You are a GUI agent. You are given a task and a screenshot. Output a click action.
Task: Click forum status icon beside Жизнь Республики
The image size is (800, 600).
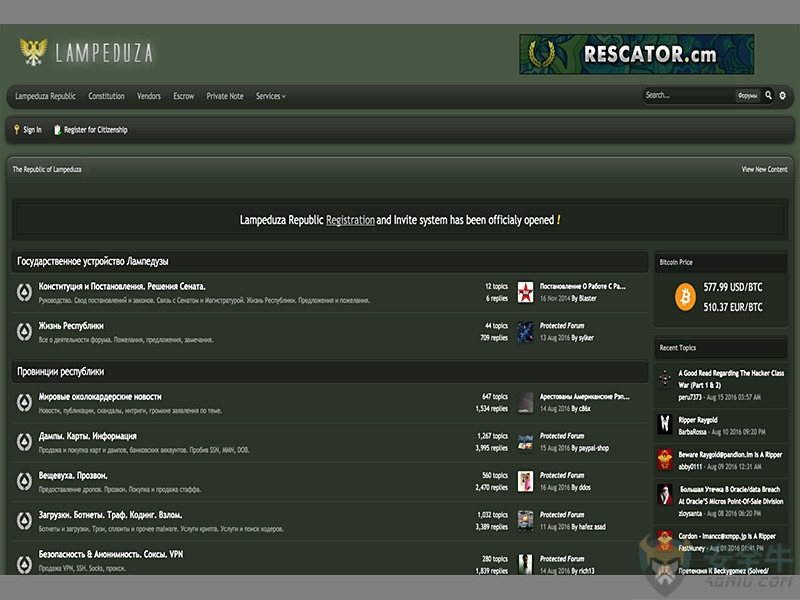[x=24, y=332]
